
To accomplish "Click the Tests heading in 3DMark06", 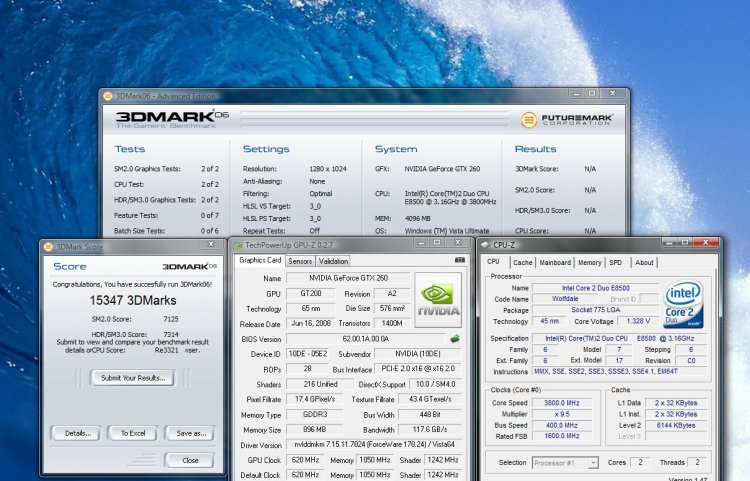I will click(130, 149).
